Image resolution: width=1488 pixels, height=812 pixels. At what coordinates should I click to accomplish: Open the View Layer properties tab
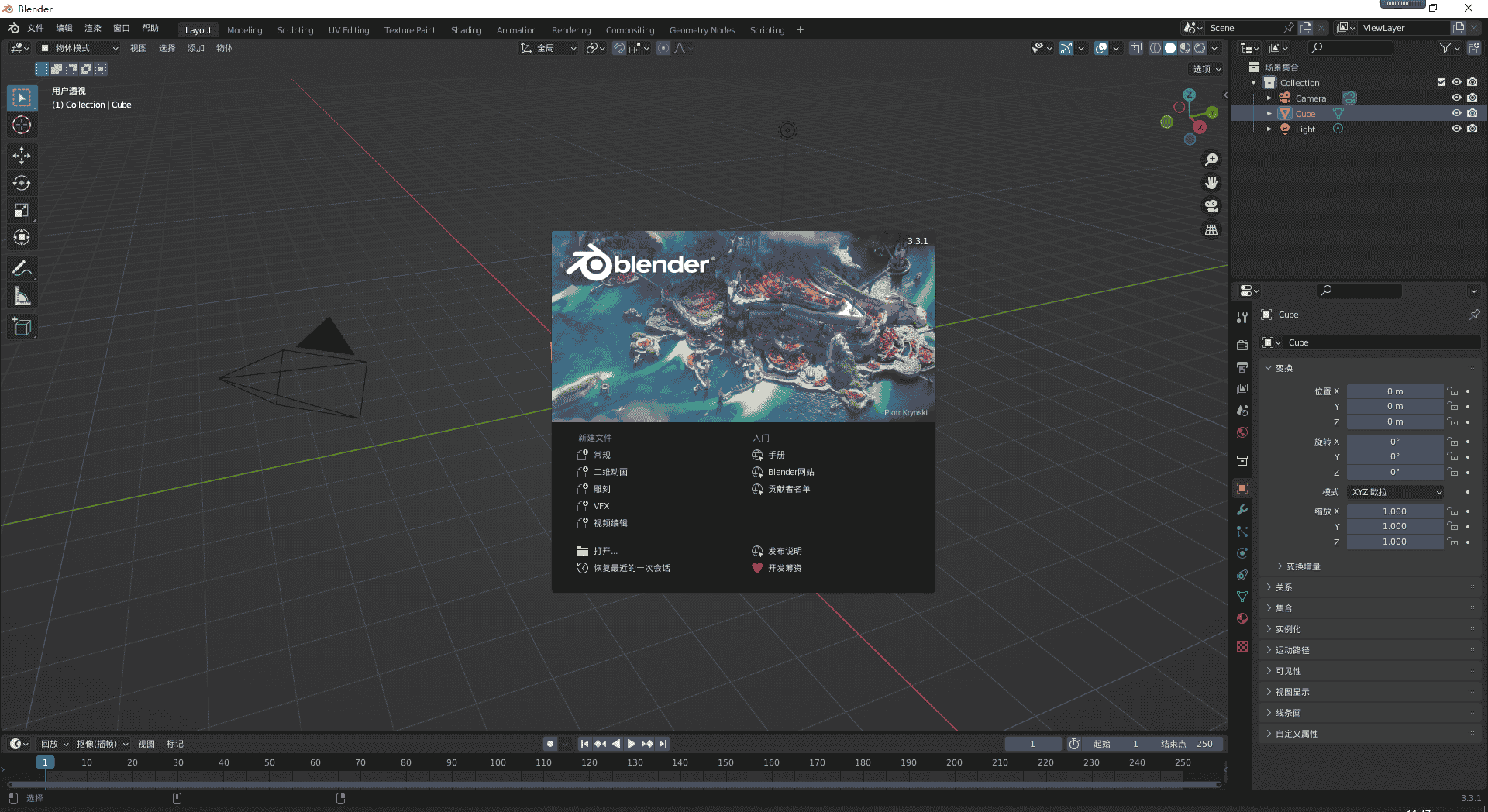click(1242, 388)
